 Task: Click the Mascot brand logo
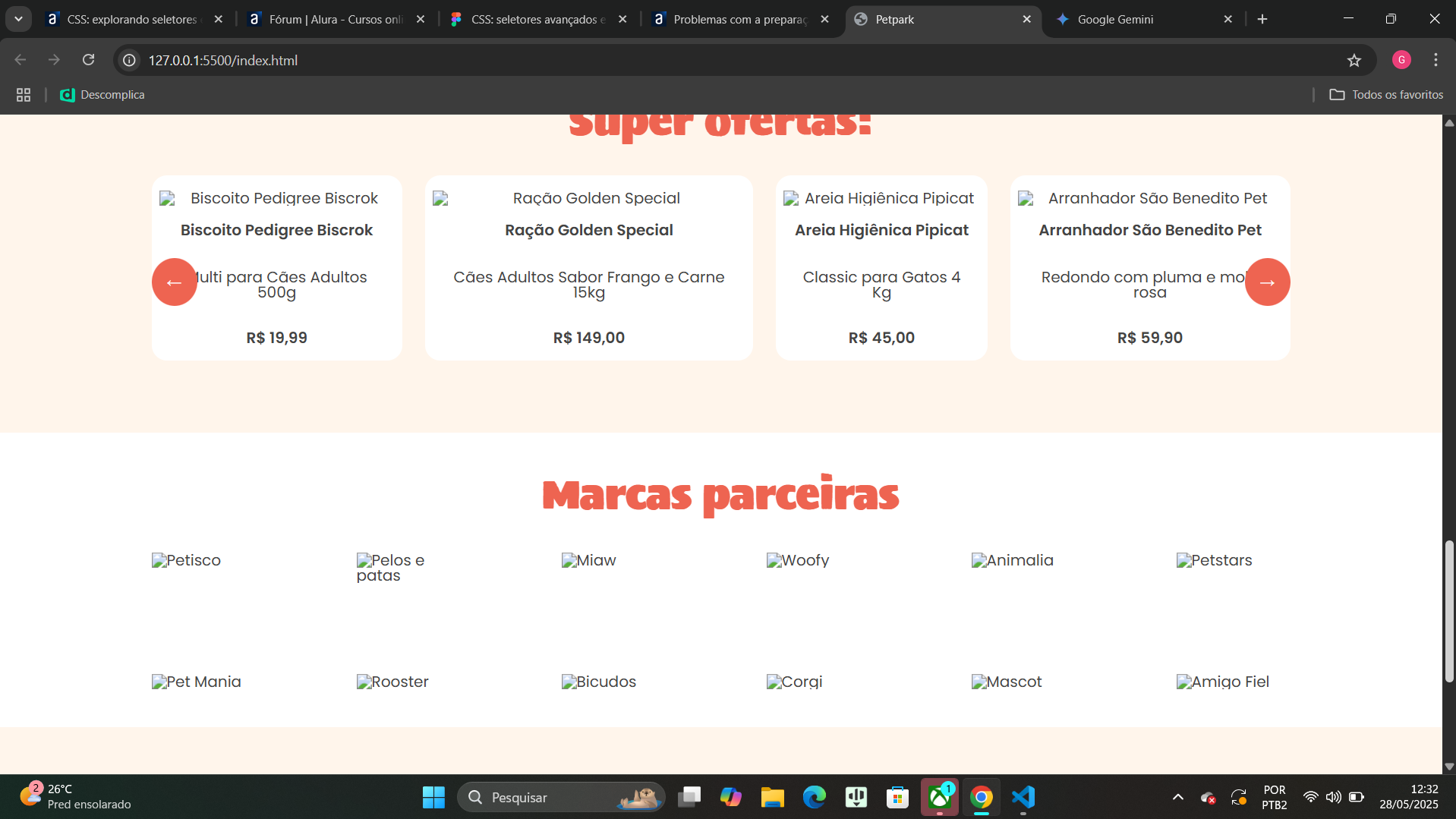1007,682
